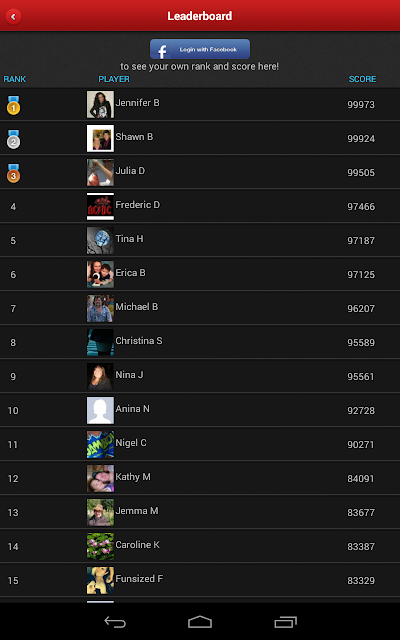
Task: Click the PLAYER column header
Action: (x=114, y=79)
